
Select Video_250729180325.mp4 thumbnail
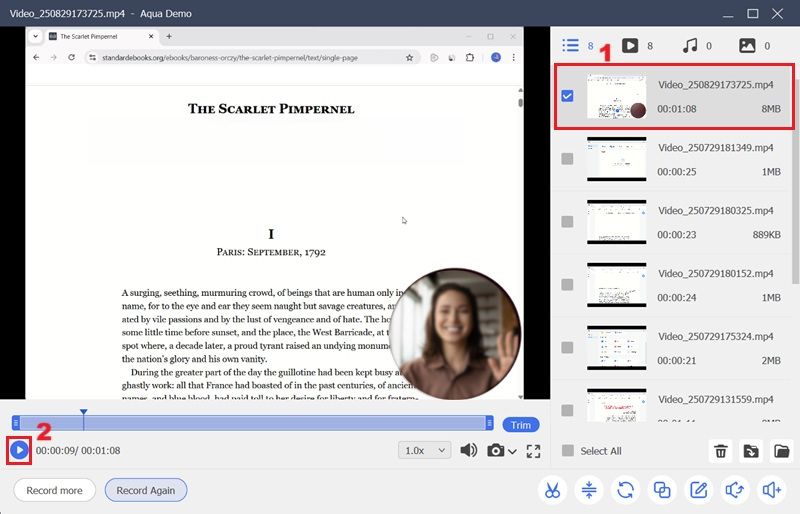tap(616, 222)
